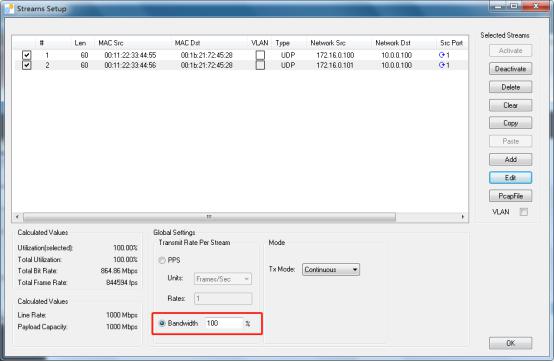
Task: Click the MAC Dst column header
Action: (x=187, y=43)
